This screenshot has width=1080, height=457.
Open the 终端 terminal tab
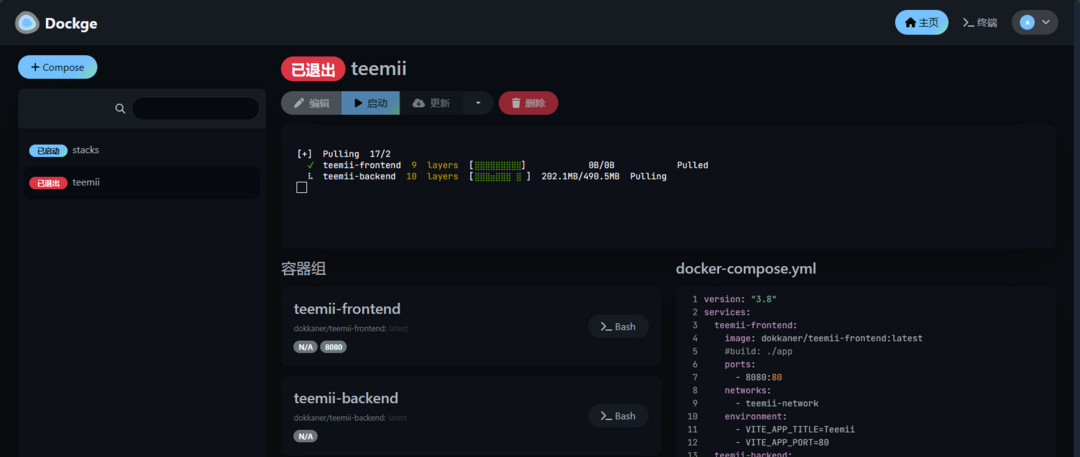tap(979, 23)
